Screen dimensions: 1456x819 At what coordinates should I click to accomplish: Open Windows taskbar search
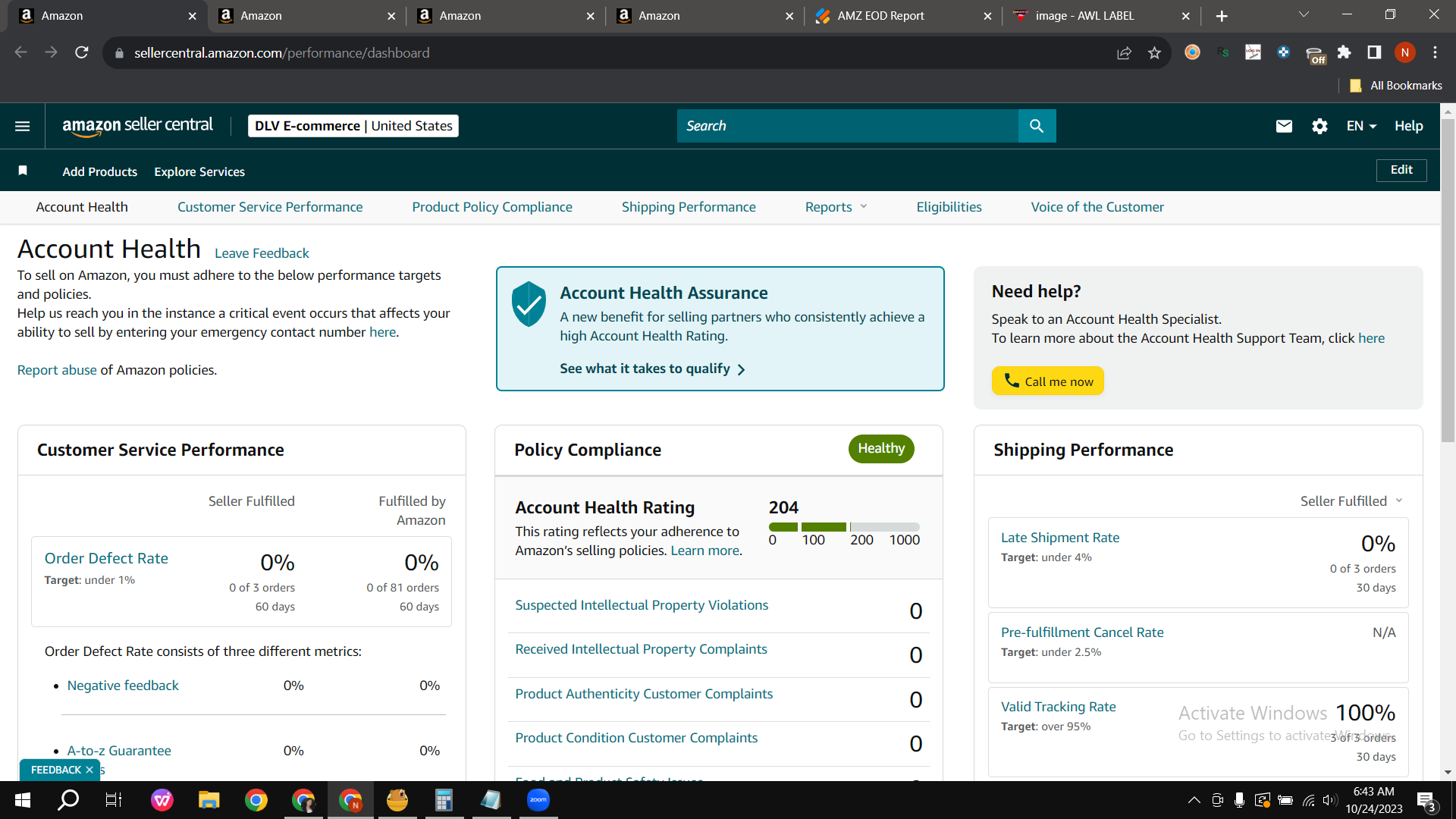[68, 800]
